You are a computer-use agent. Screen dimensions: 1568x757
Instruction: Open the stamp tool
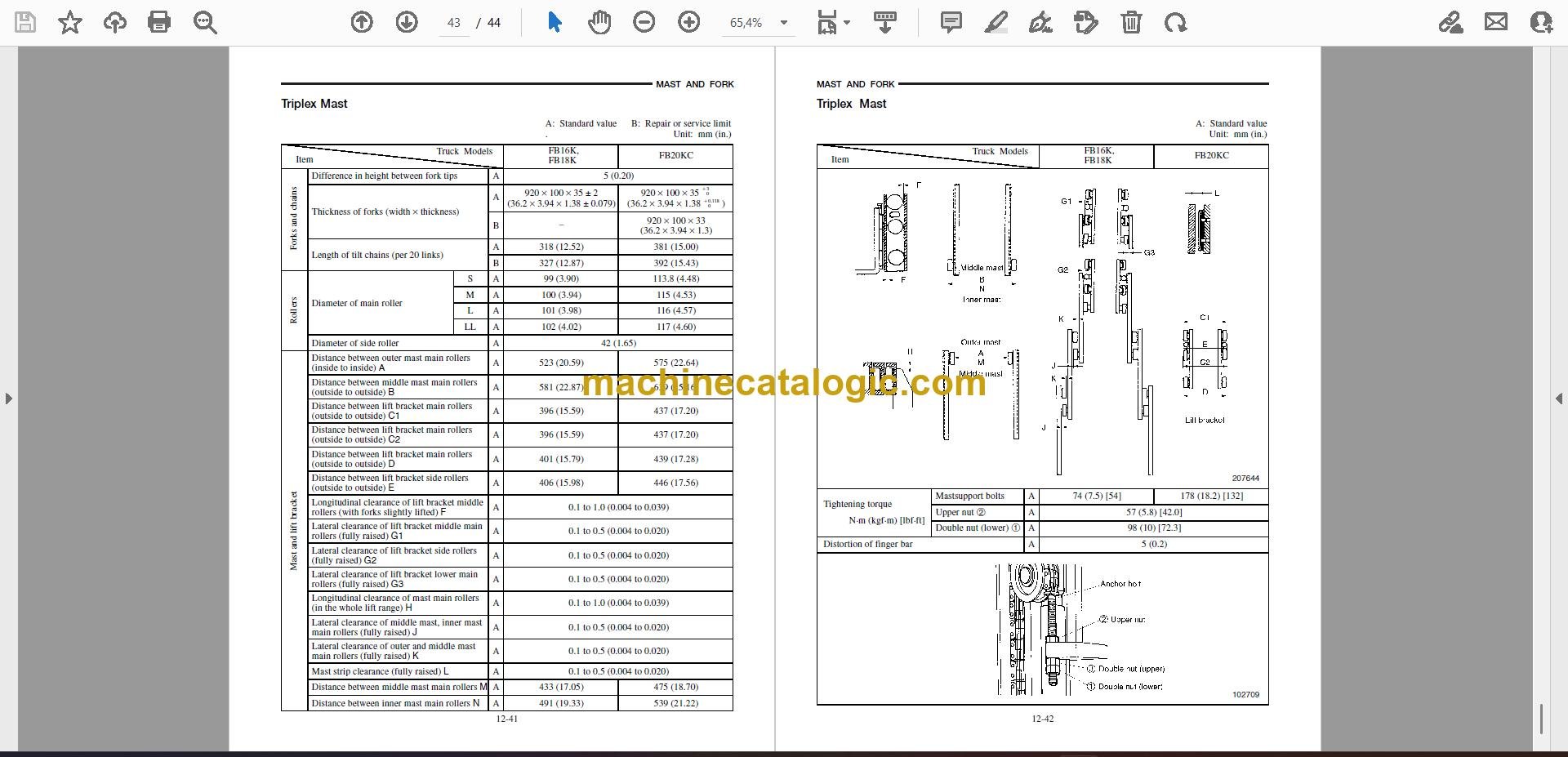(x=1086, y=23)
